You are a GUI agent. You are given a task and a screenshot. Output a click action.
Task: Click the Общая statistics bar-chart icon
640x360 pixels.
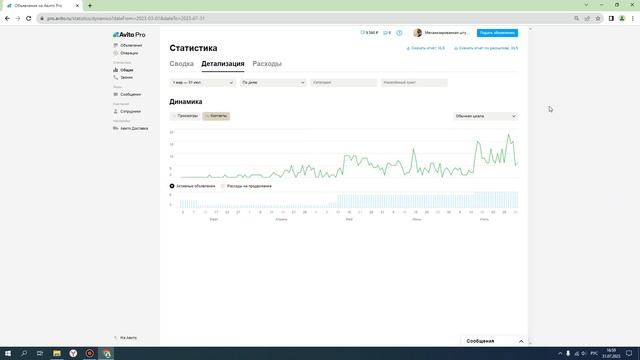(116, 70)
